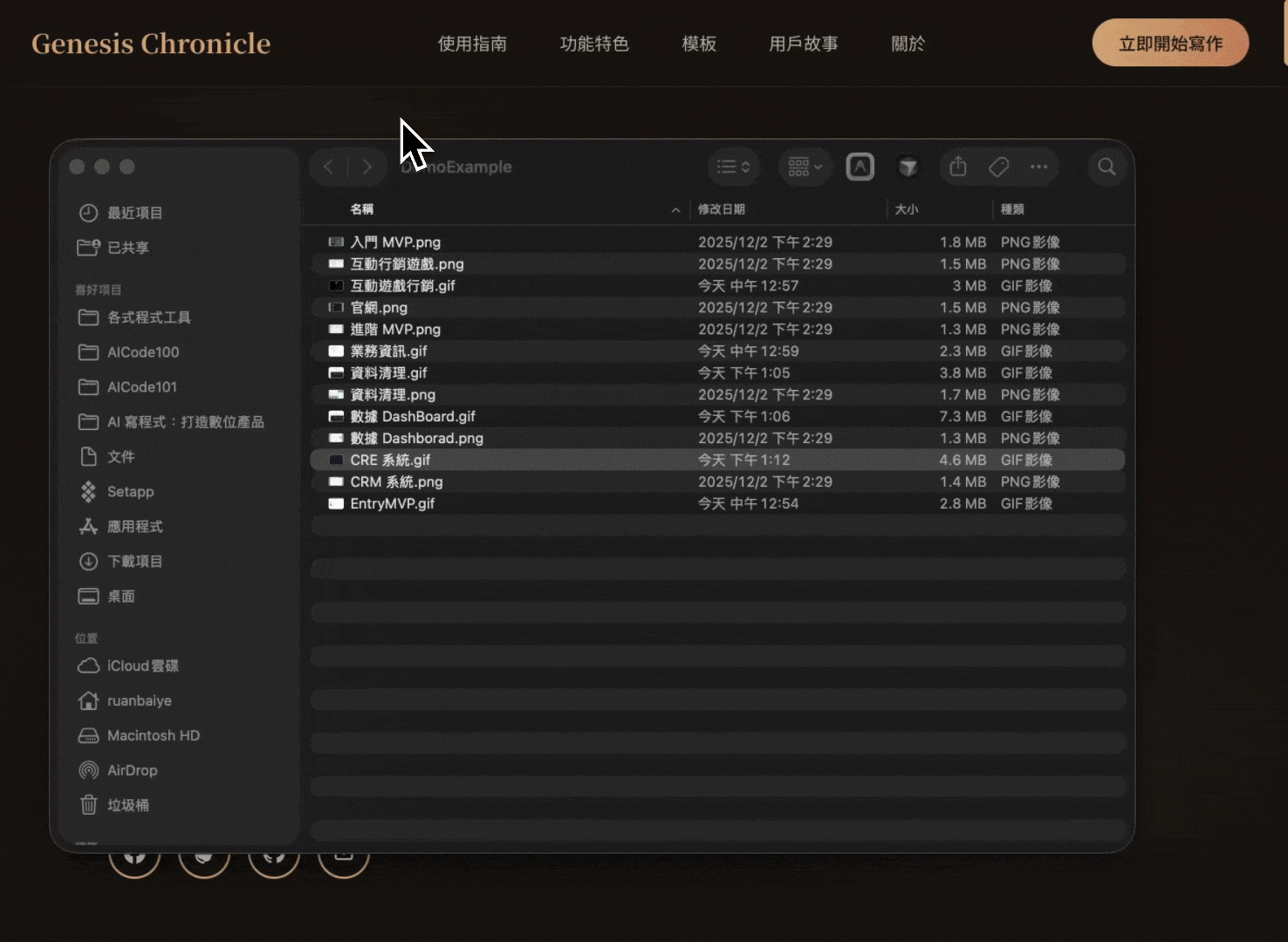Click the tag icon in Finder toolbar
Viewport: 1288px width, 942px height.
point(998,167)
